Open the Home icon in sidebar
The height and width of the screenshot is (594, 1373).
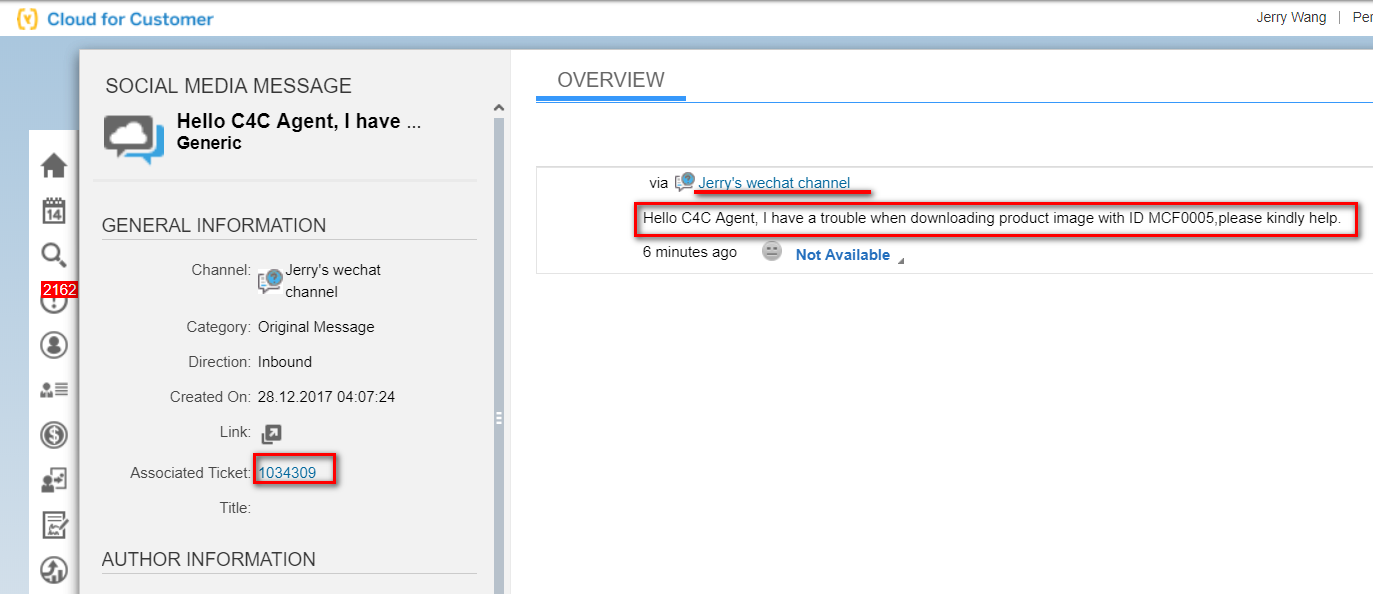(53, 166)
